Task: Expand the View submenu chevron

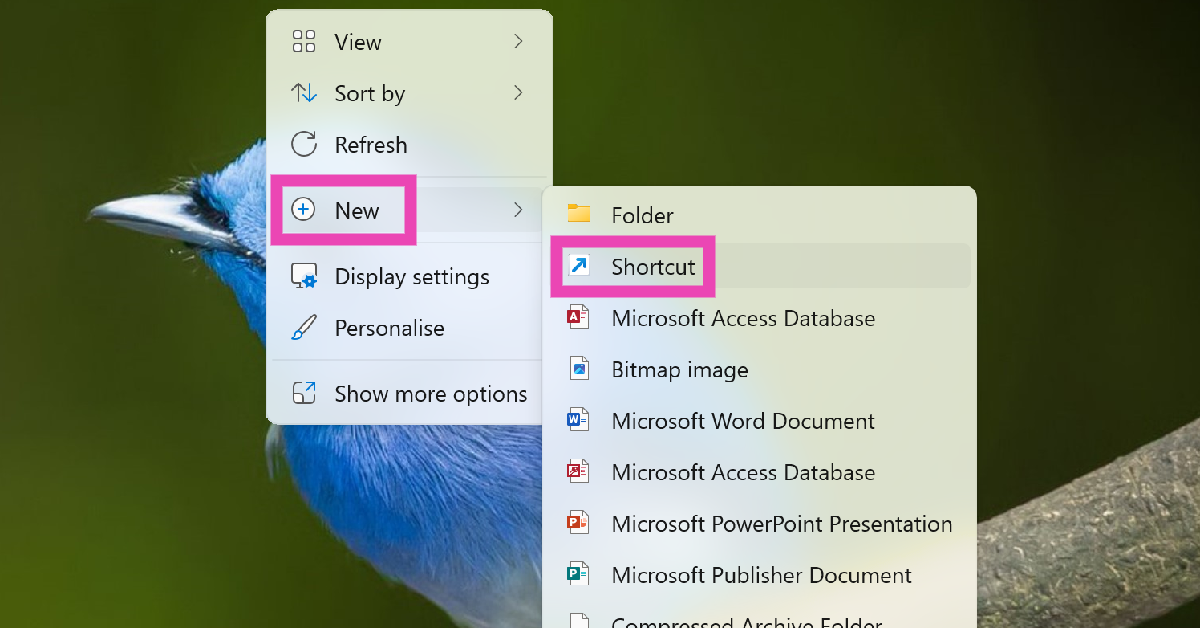Action: tap(518, 42)
